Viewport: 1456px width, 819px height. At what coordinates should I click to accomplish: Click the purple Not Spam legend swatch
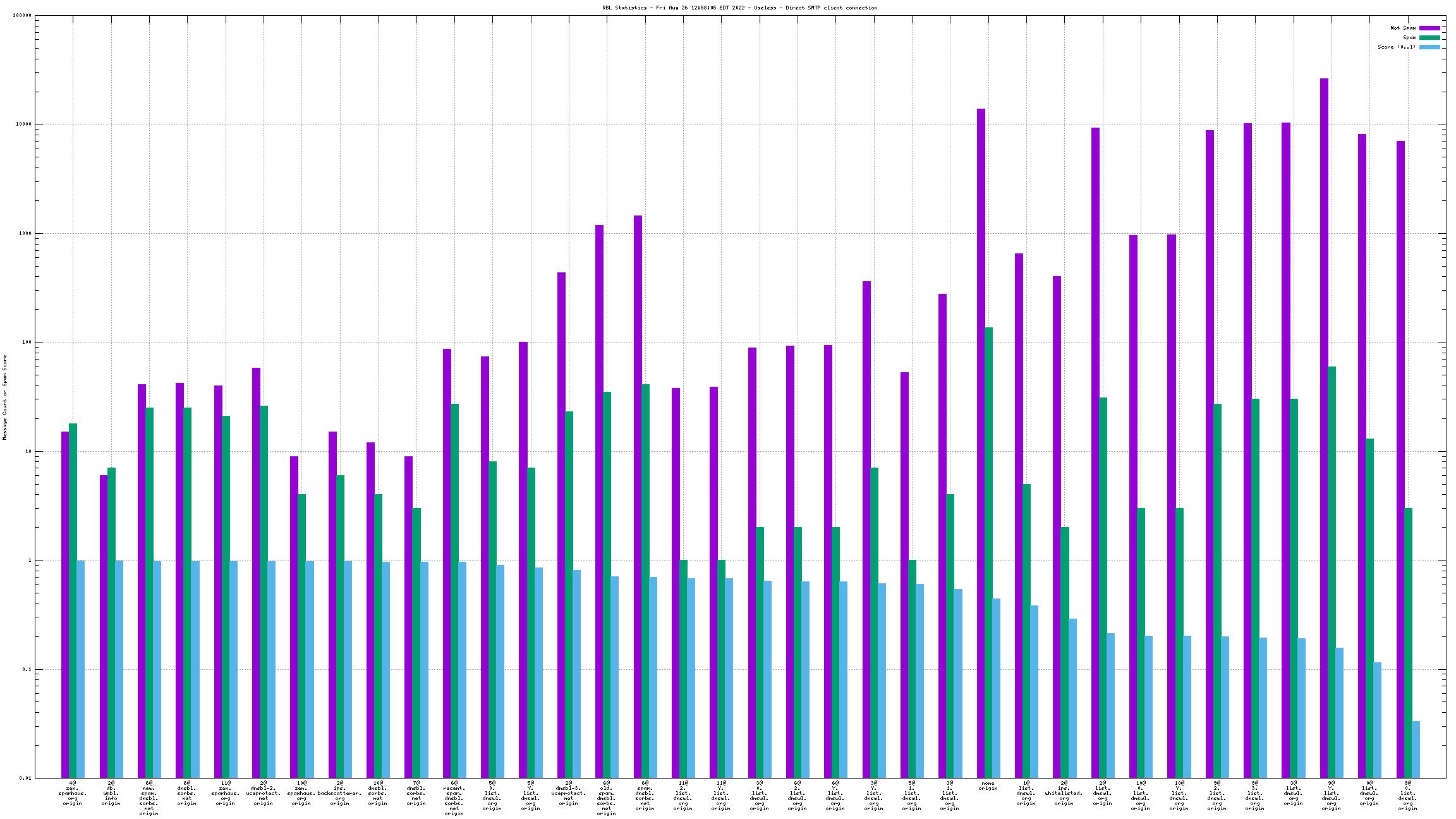(x=1429, y=28)
